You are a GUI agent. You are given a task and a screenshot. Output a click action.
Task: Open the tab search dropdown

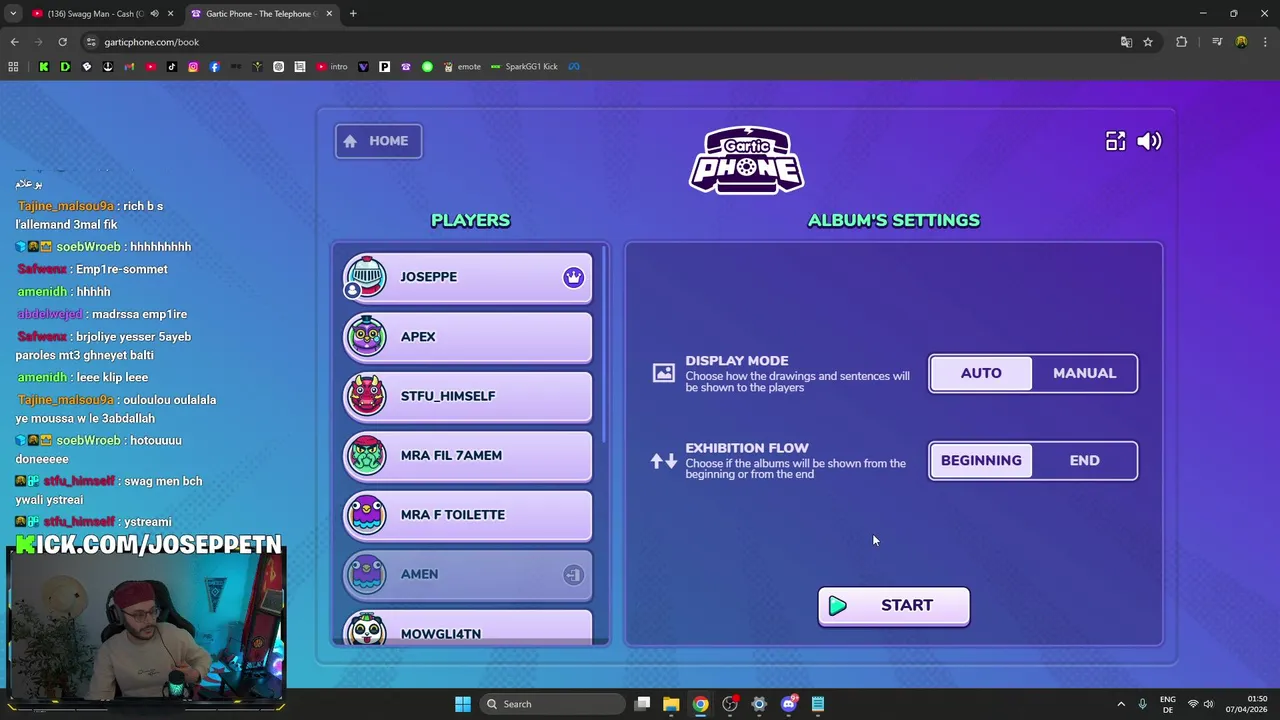tap(13, 14)
